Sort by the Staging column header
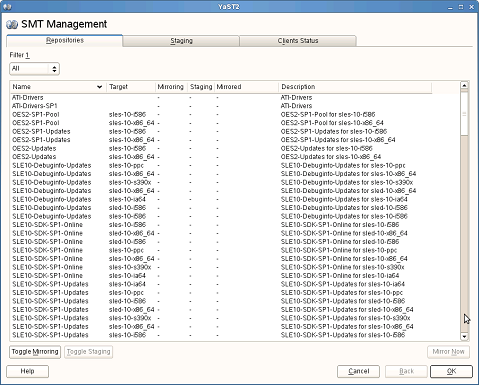The width and height of the screenshot is (479, 385). click(201, 87)
